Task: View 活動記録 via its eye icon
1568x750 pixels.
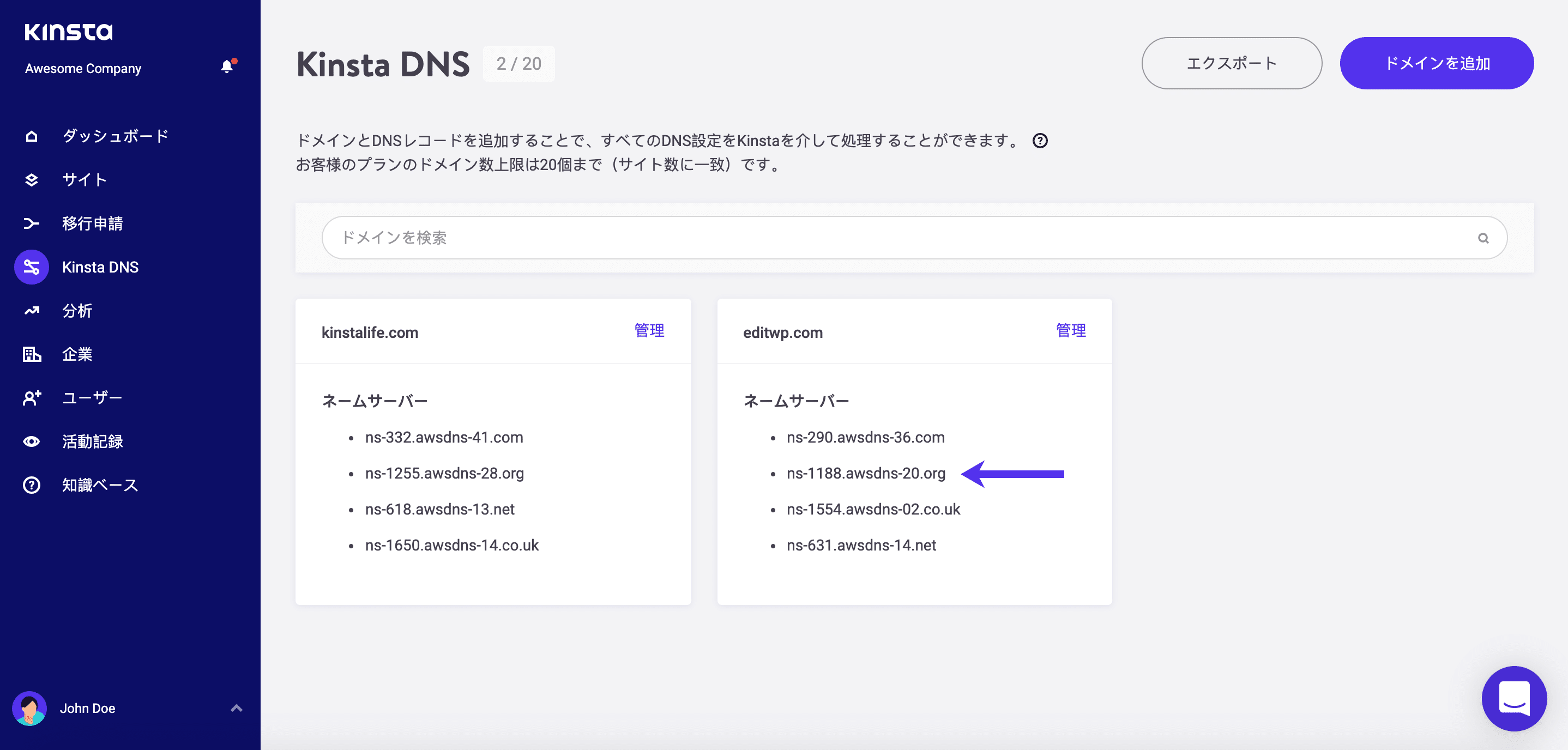Action: tap(31, 441)
